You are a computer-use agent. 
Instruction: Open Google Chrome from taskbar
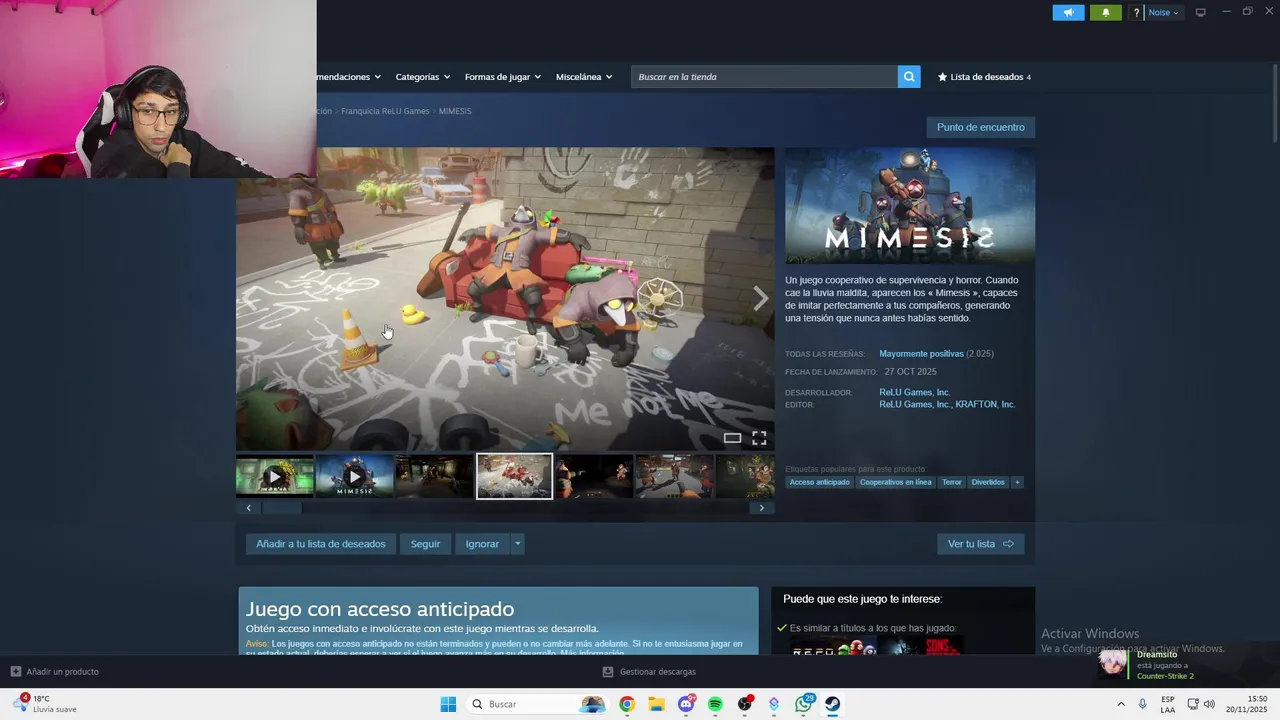[x=627, y=704]
